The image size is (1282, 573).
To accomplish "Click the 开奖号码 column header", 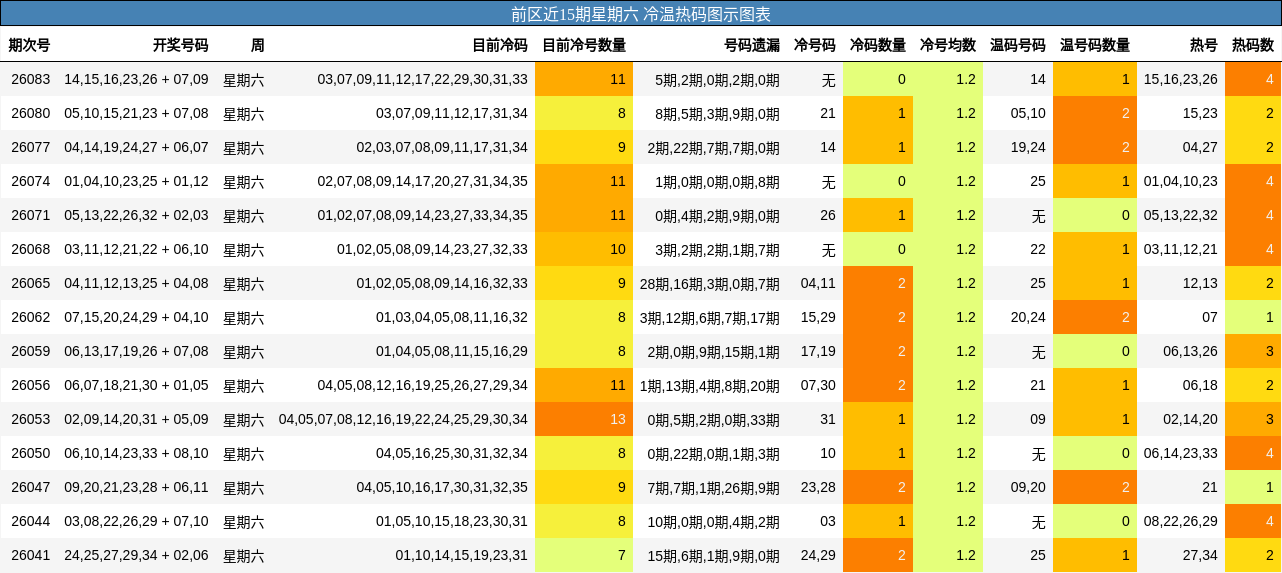I will [x=181, y=45].
